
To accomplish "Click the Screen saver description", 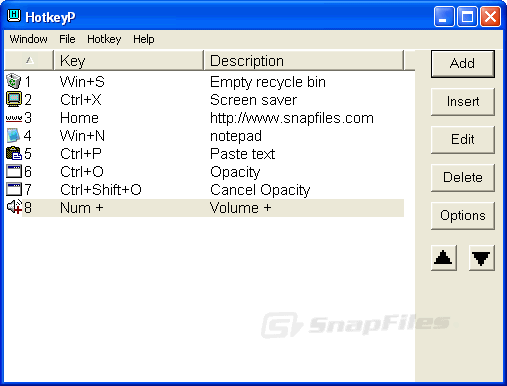I will coord(253,100).
